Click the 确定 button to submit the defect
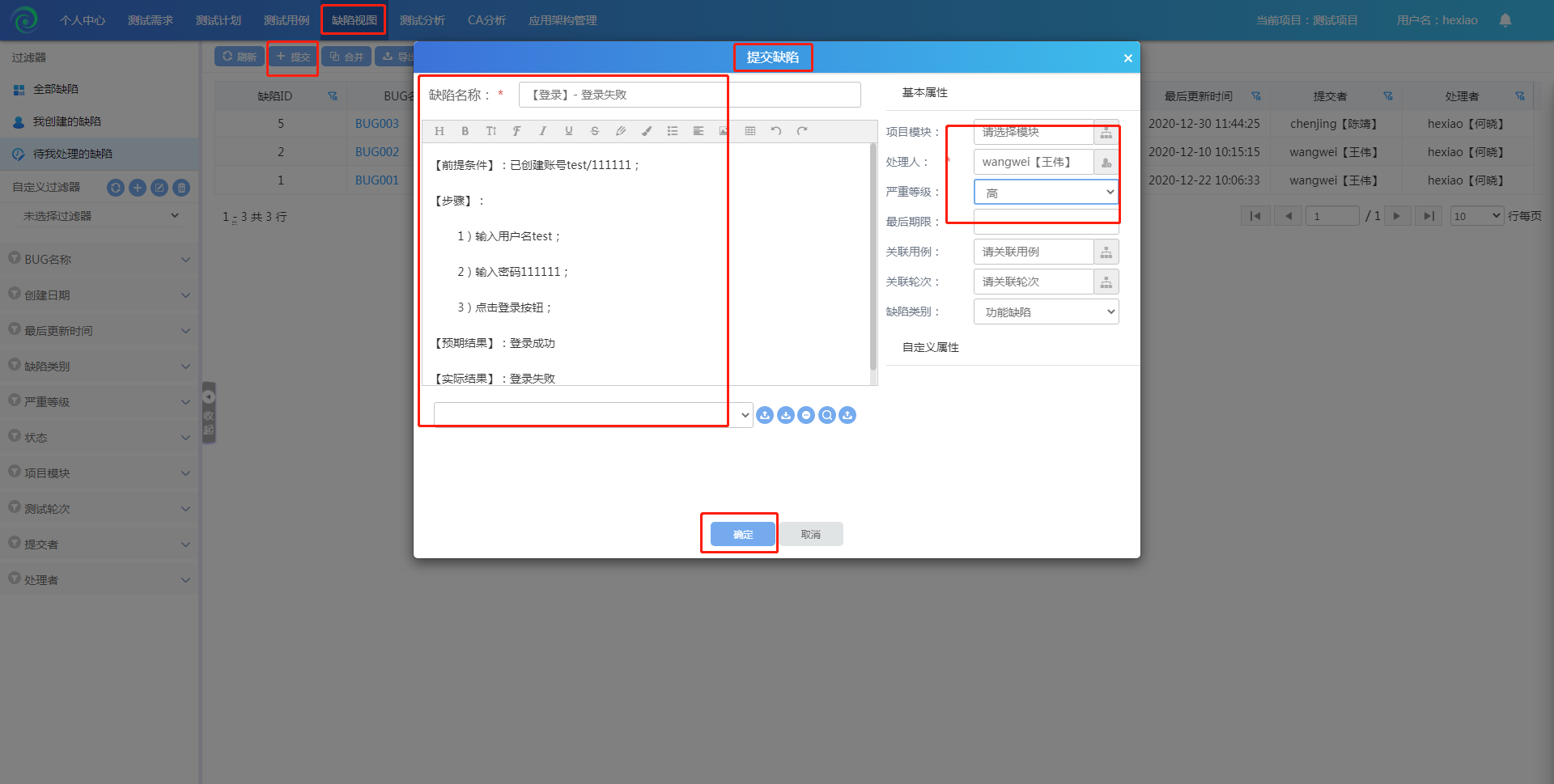This screenshot has width=1554, height=784. coord(742,534)
